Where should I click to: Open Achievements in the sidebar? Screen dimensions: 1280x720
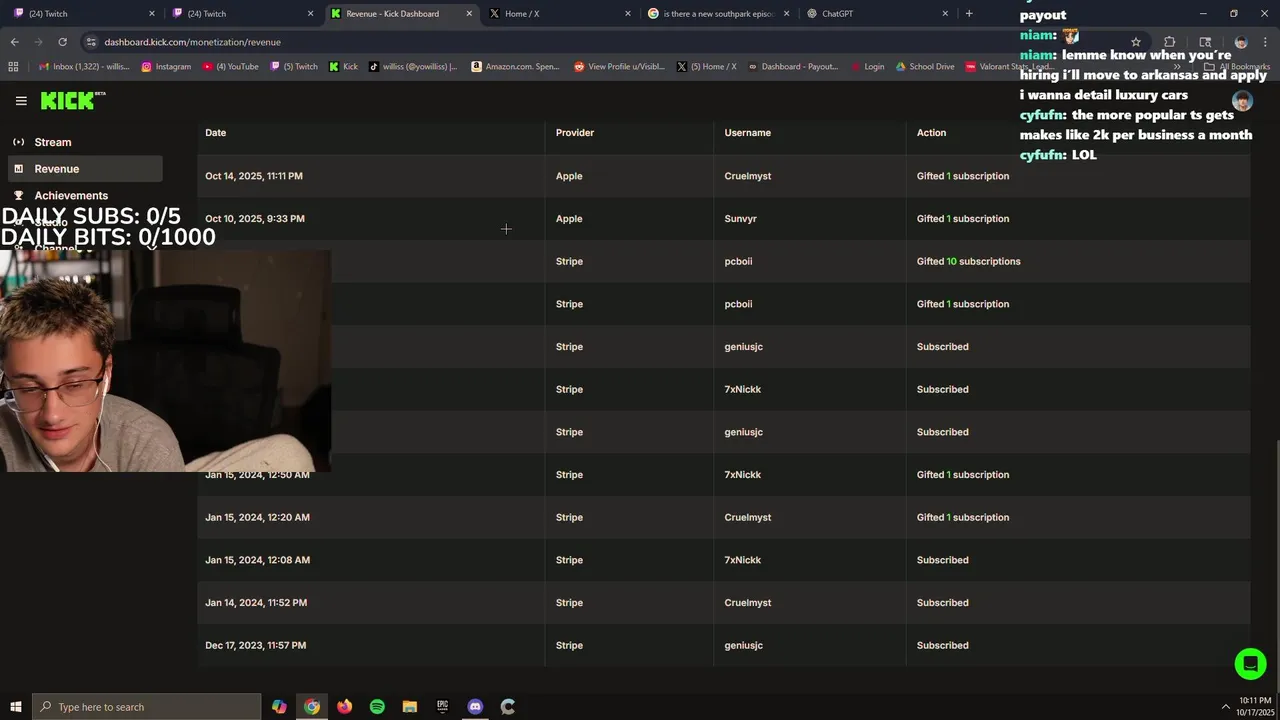71,195
